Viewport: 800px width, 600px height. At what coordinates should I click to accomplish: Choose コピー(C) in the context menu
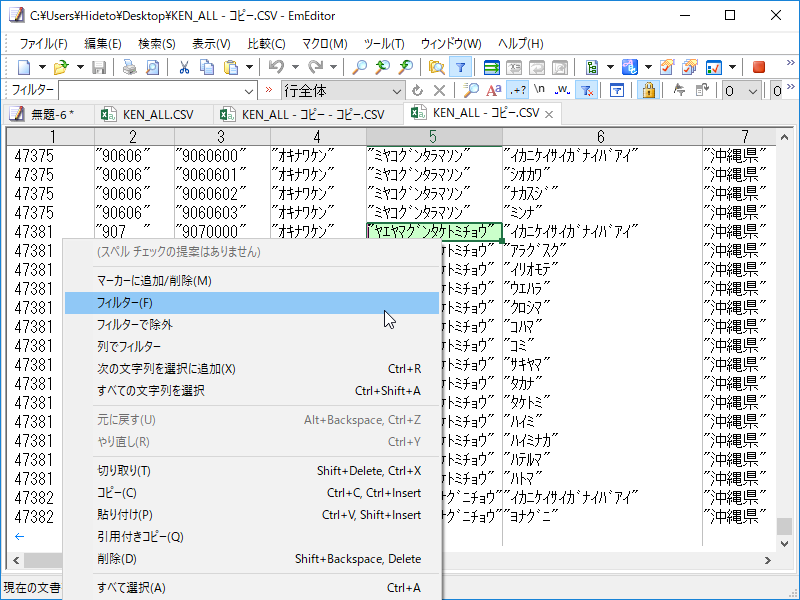252,493
